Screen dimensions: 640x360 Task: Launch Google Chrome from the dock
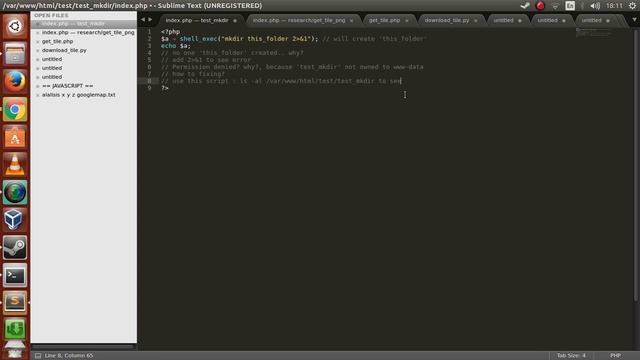tap(15, 109)
